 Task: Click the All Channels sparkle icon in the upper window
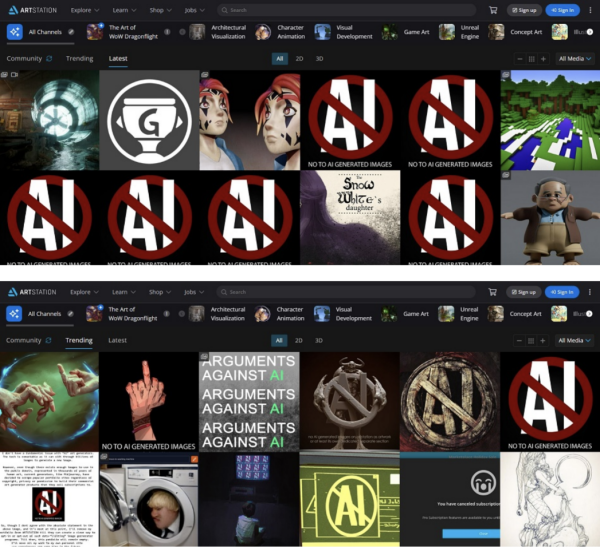tap(15, 32)
